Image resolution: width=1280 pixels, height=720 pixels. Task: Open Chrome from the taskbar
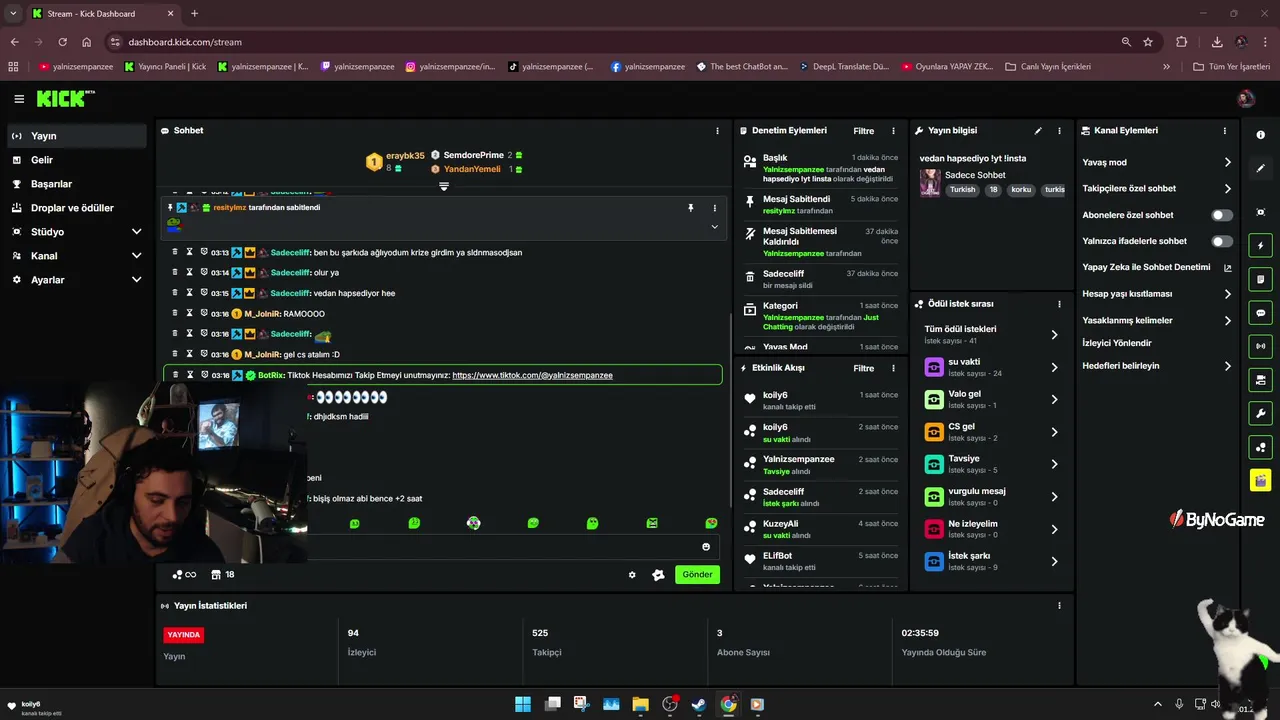pyautogui.click(x=728, y=704)
